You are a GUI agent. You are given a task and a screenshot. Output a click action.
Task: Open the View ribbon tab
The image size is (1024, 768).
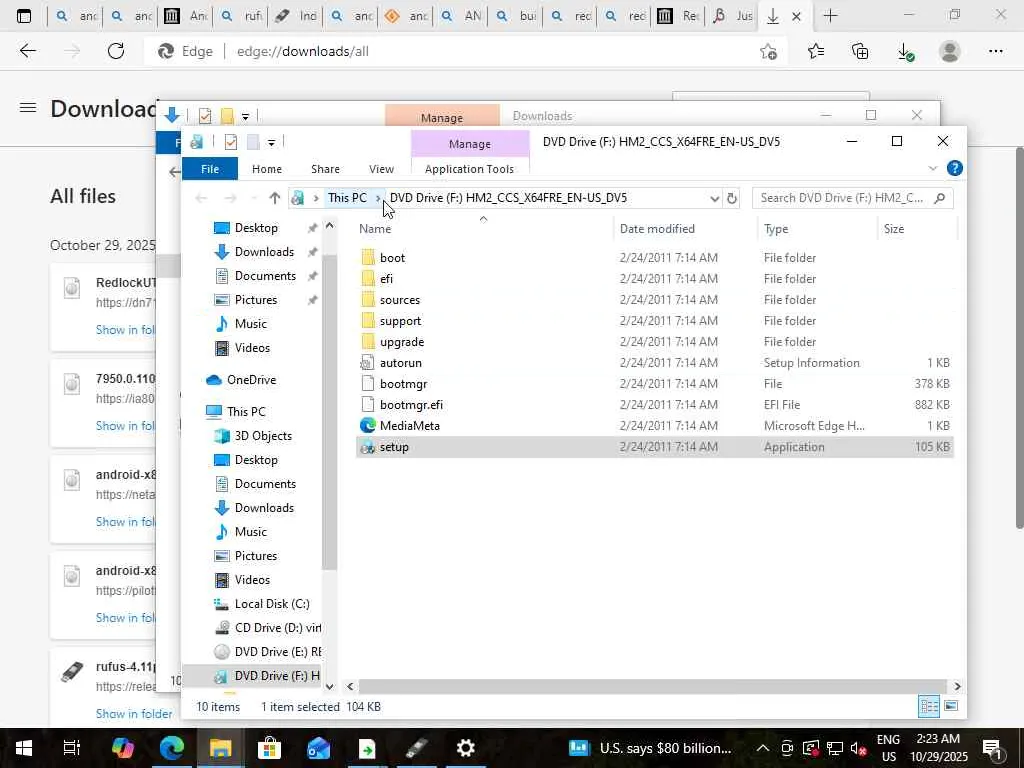pos(381,168)
